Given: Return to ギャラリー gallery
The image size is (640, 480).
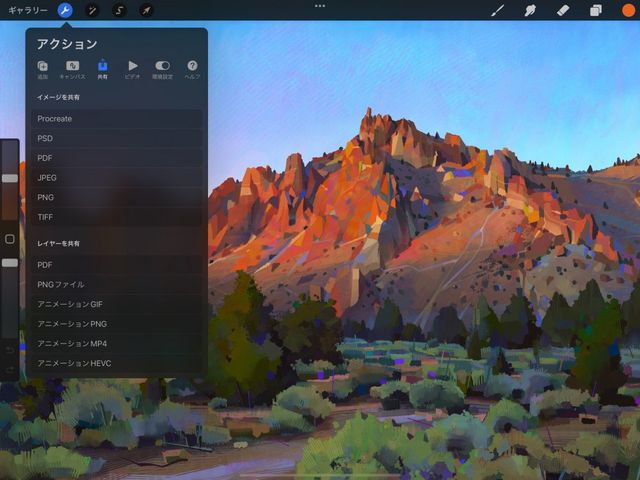Looking at the screenshot, I should point(28,10).
